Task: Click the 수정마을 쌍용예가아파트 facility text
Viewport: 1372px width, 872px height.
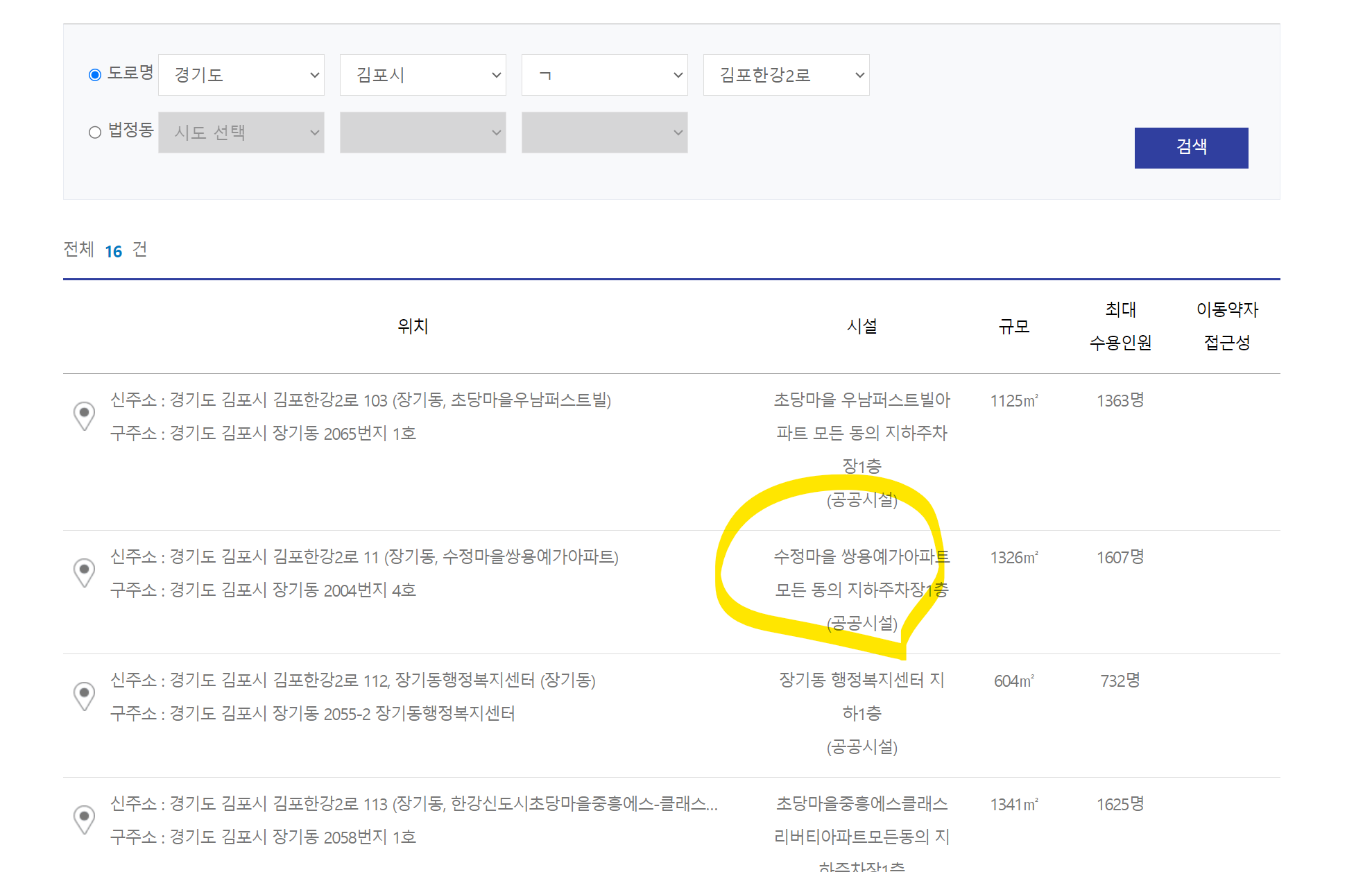Action: pos(861,557)
